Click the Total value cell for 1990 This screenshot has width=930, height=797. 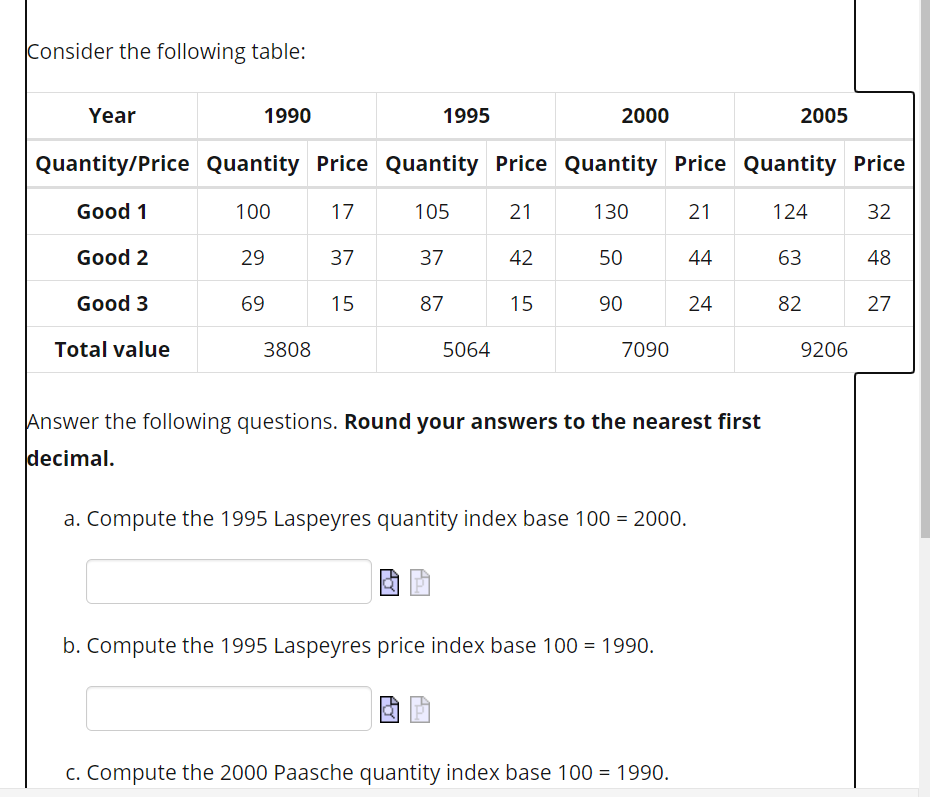286,349
